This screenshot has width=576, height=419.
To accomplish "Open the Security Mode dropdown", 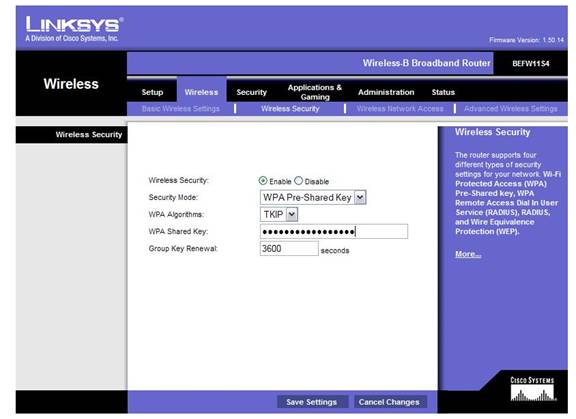I will coord(313,198).
